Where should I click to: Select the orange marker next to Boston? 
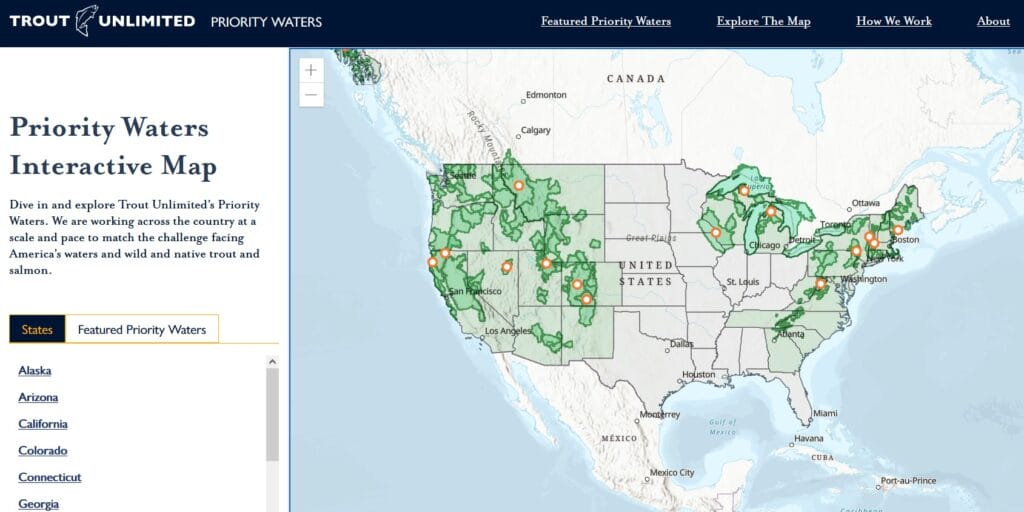(x=898, y=230)
